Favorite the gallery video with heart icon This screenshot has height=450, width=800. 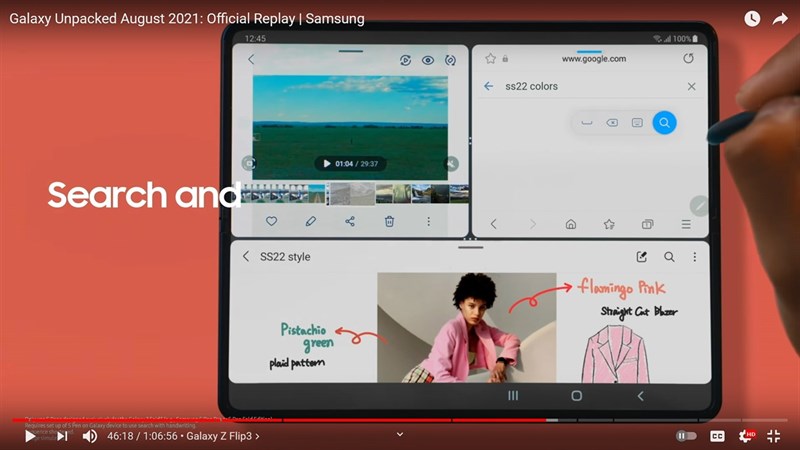pyautogui.click(x=271, y=221)
